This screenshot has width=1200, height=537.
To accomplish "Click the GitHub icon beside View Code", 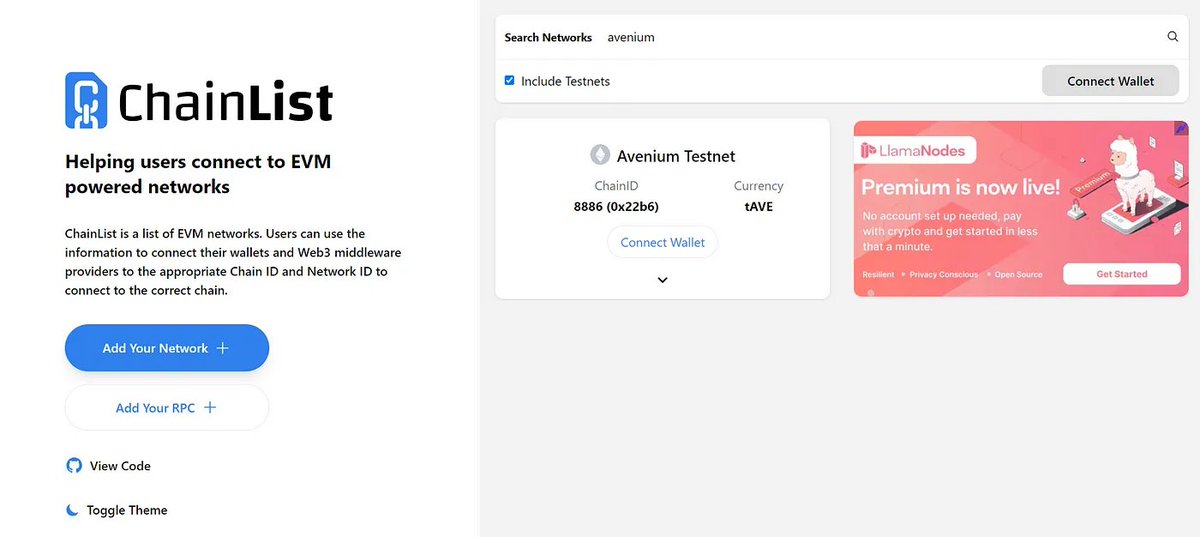I will click(x=73, y=466).
